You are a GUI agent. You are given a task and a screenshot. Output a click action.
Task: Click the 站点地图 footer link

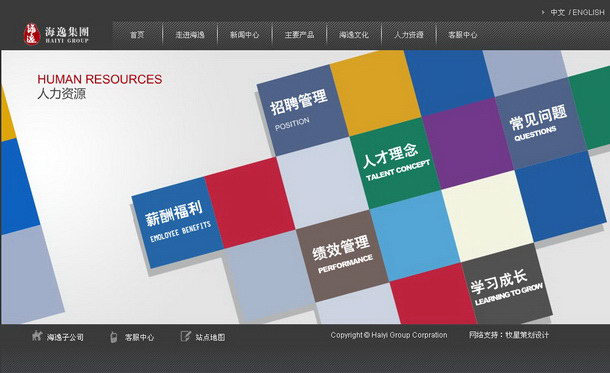pos(210,337)
